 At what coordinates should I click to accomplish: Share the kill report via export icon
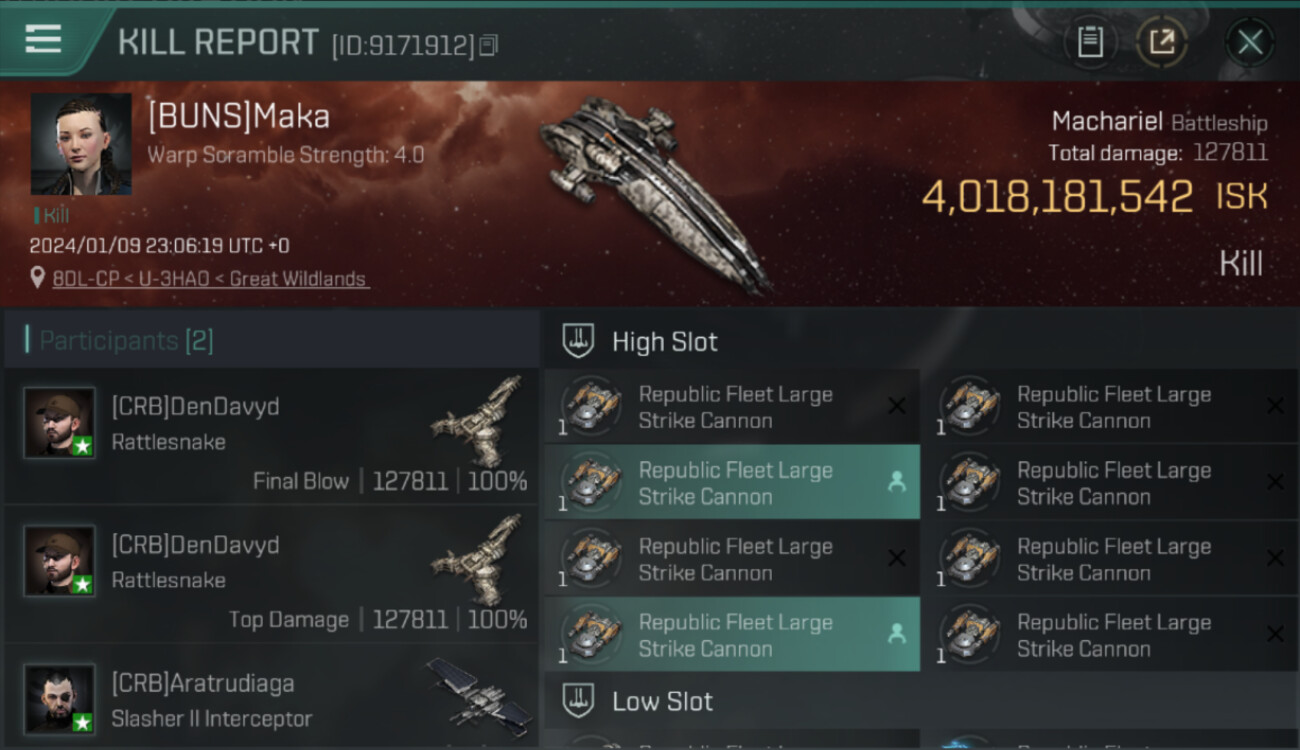click(x=1161, y=42)
